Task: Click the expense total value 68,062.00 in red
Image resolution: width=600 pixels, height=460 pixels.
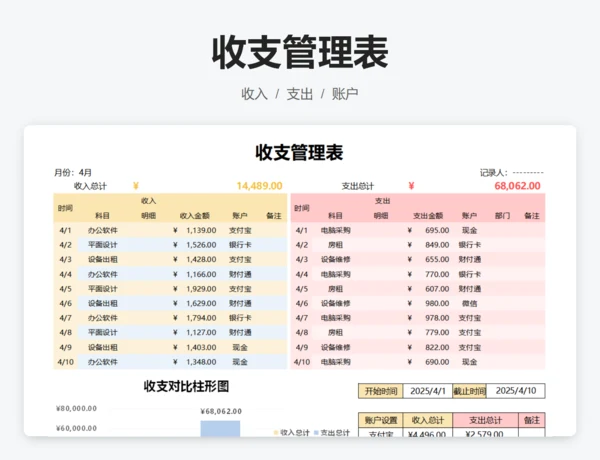Action: click(x=517, y=186)
